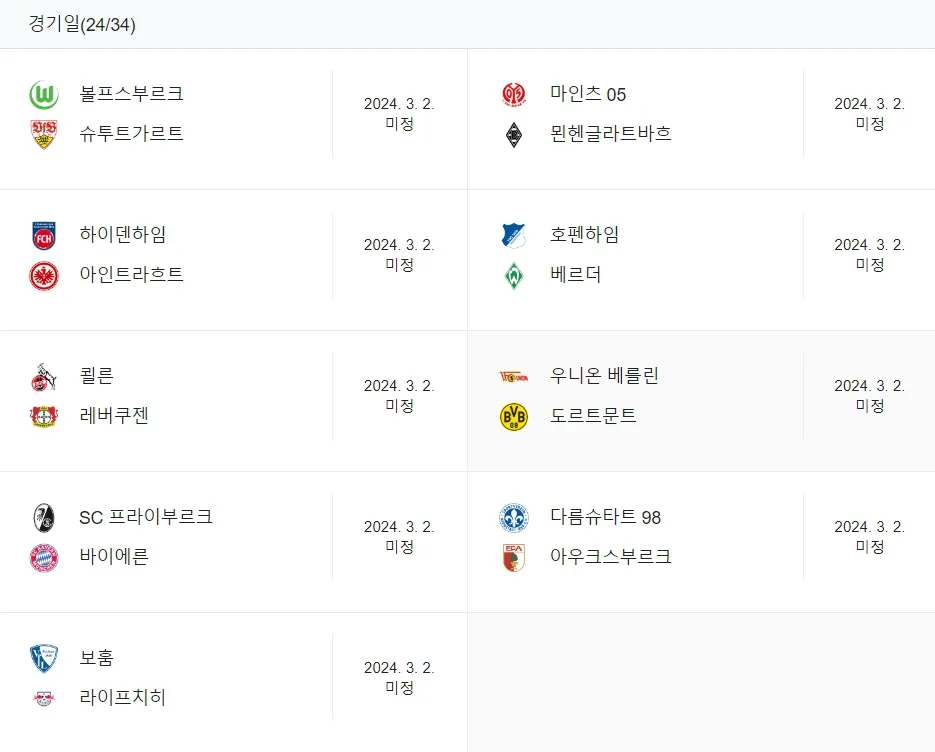
Task: Click the Leverkusen (레버쿠젠) lion crest
Action: pos(44,416)
